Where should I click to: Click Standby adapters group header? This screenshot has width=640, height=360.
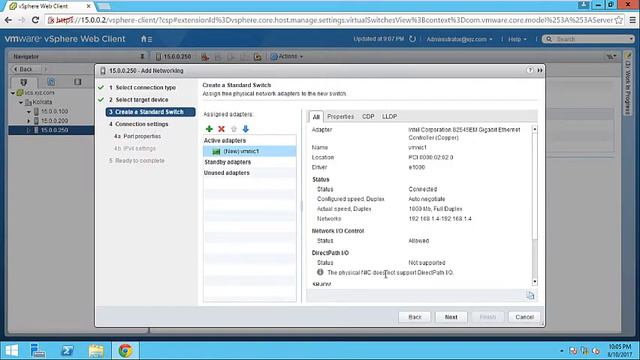(x=250, y=162)
